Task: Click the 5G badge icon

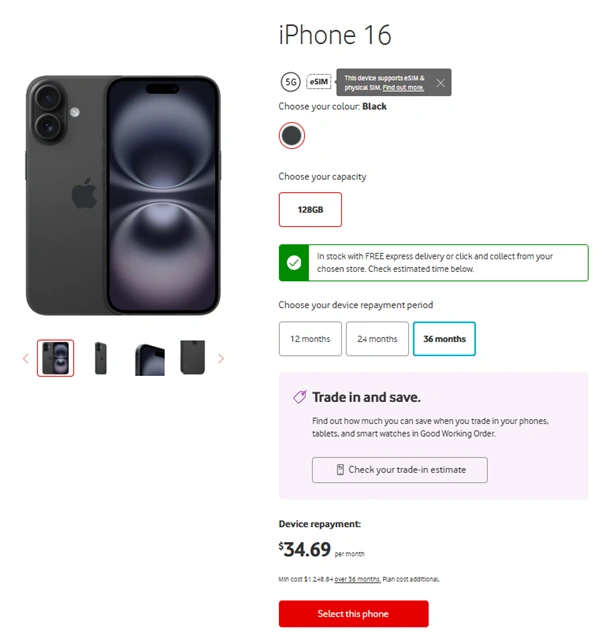Action: [291, 82]
